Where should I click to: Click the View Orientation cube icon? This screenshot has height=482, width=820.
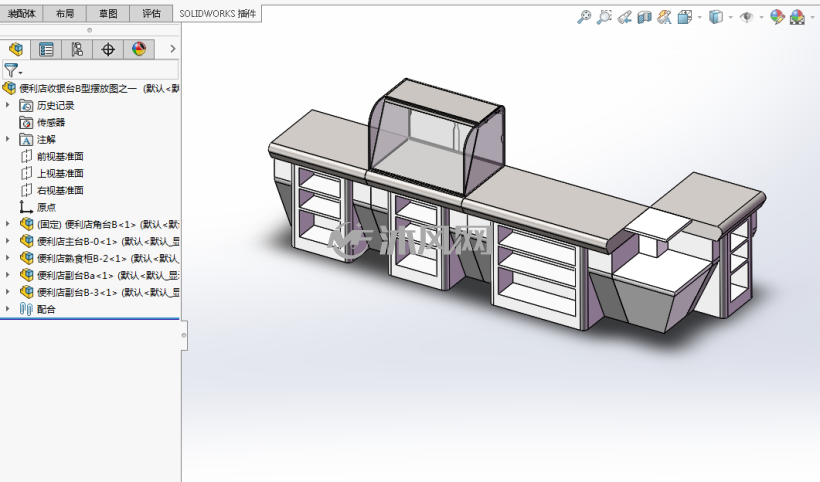(684, 17)
